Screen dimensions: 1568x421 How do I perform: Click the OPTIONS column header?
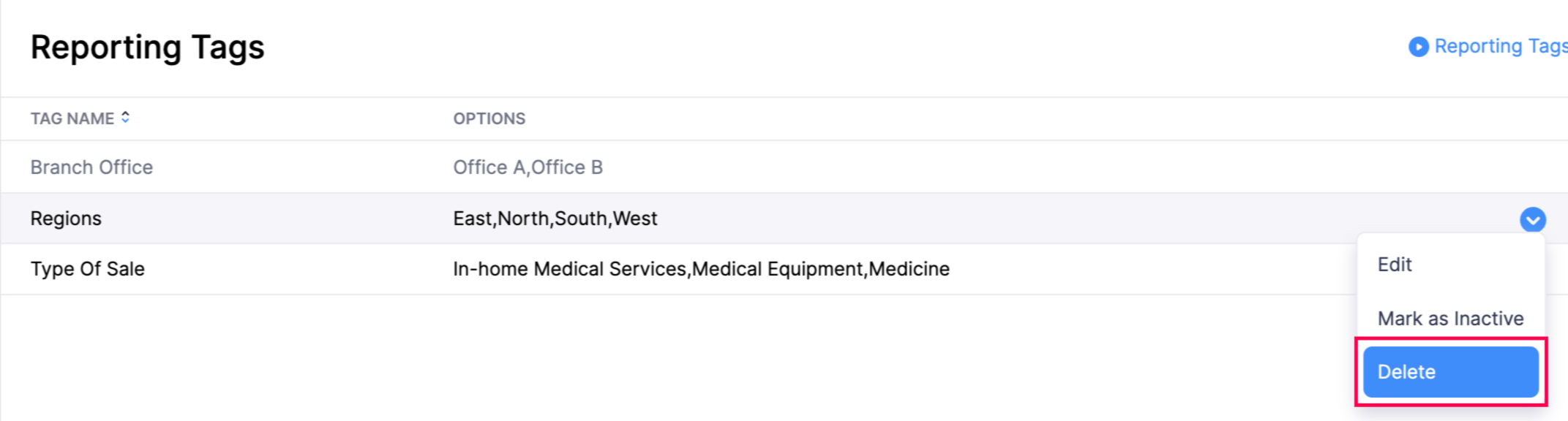tap(489, 118)
